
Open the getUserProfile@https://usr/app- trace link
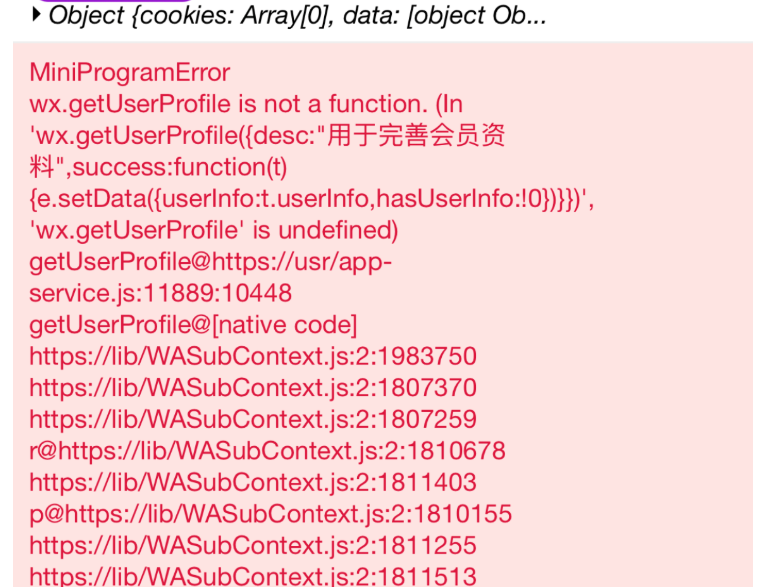tap(211, 262)
